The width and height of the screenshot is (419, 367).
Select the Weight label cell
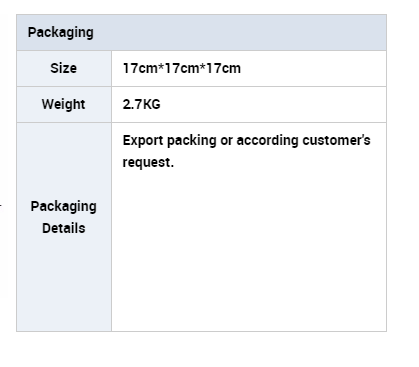pyautogui.click(x=64, y=104)
